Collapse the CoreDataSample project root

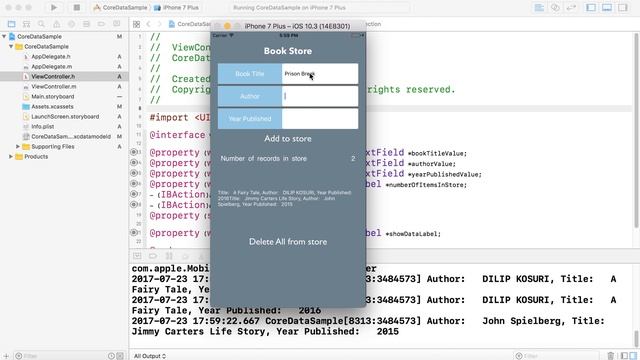tap(4, 36)
